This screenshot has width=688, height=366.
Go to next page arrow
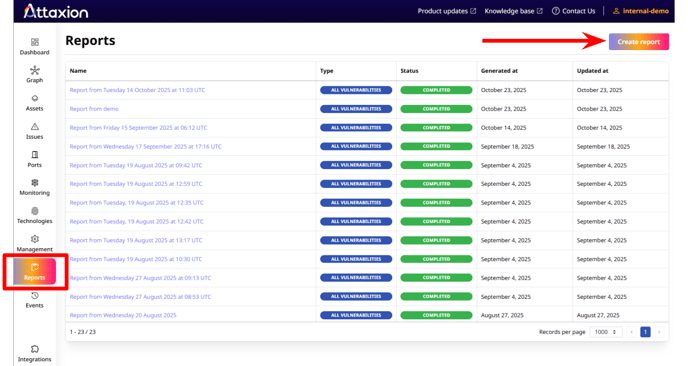[659, 332]
